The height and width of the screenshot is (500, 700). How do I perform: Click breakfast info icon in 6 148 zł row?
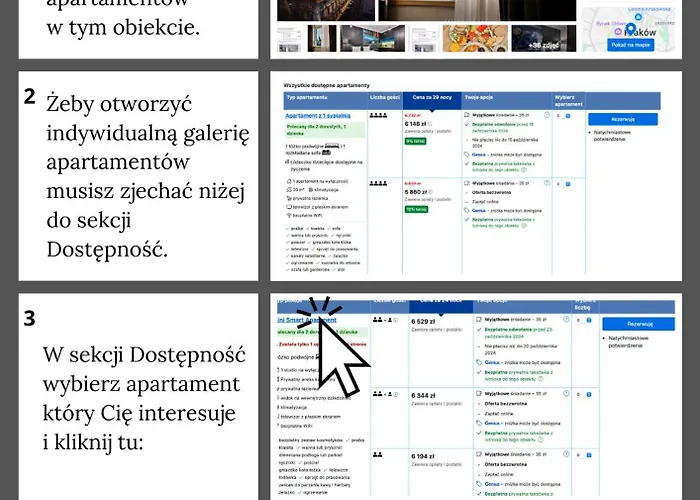(546, 116)
